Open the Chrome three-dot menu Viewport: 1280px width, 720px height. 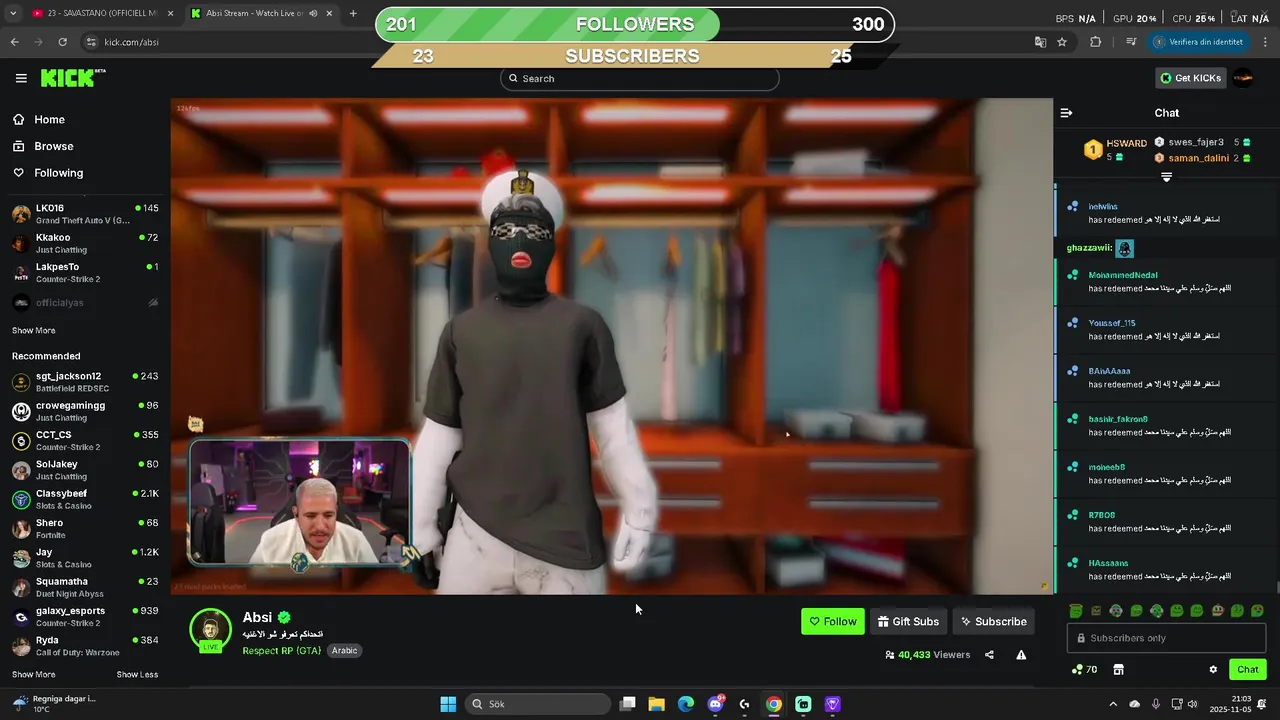click(x=1266, y=42)
